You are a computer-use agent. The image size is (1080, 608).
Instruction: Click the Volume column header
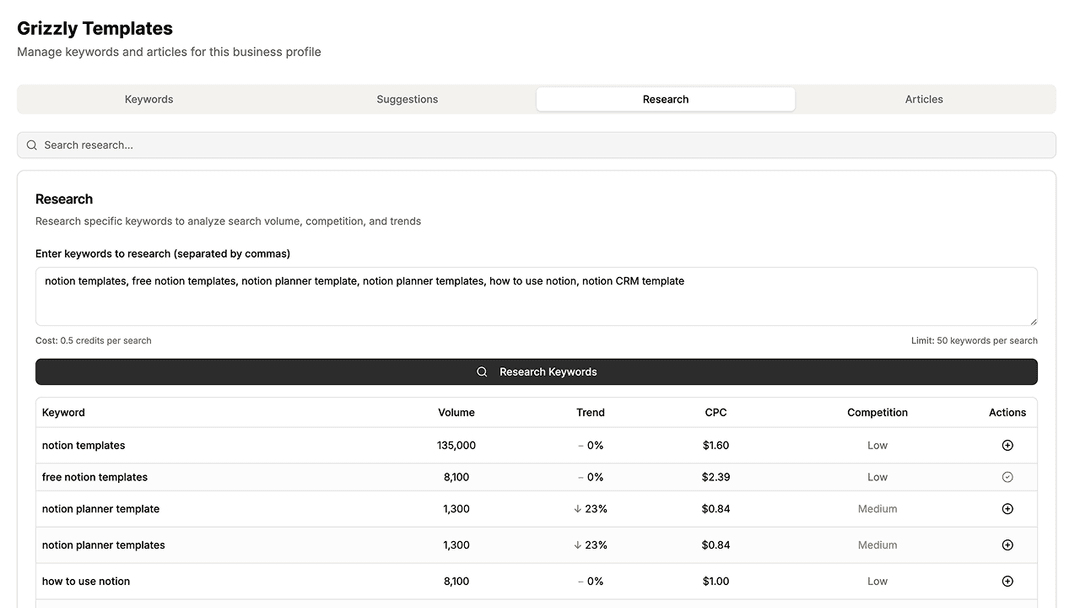pyautogui.click(x=456, y=412)
